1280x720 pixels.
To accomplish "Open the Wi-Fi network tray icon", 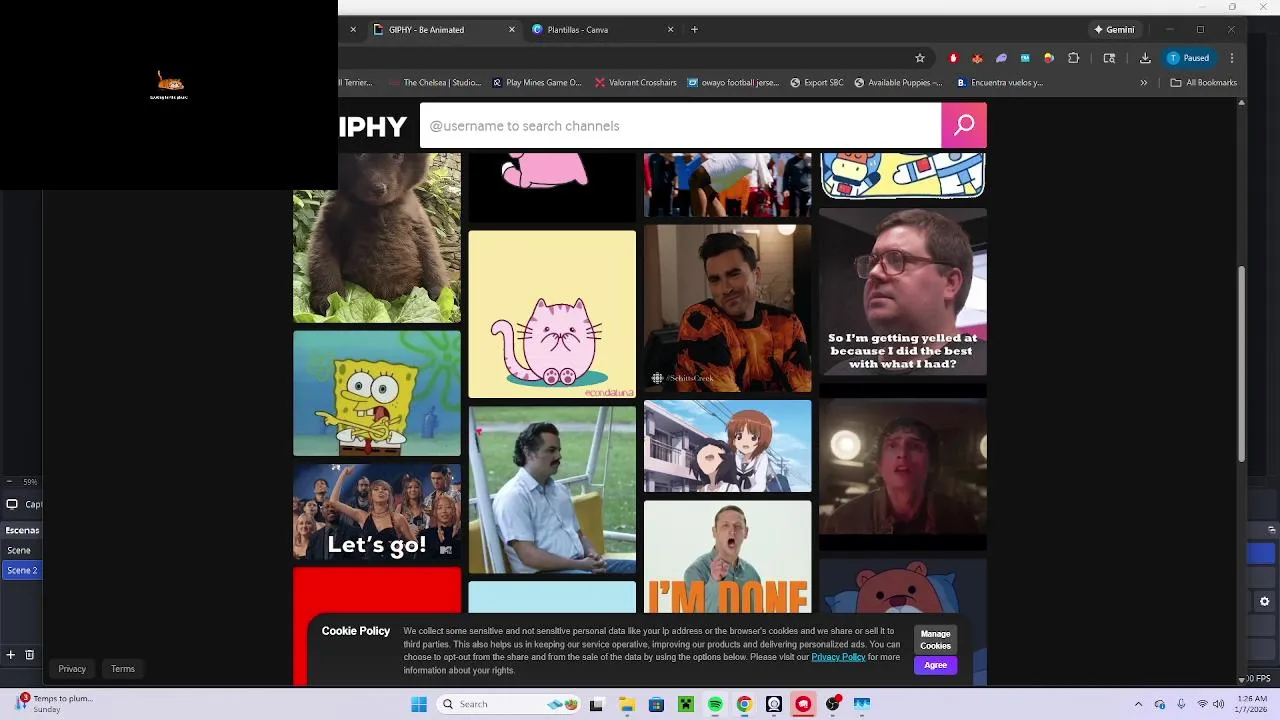I will click(x=1202, y=704).
